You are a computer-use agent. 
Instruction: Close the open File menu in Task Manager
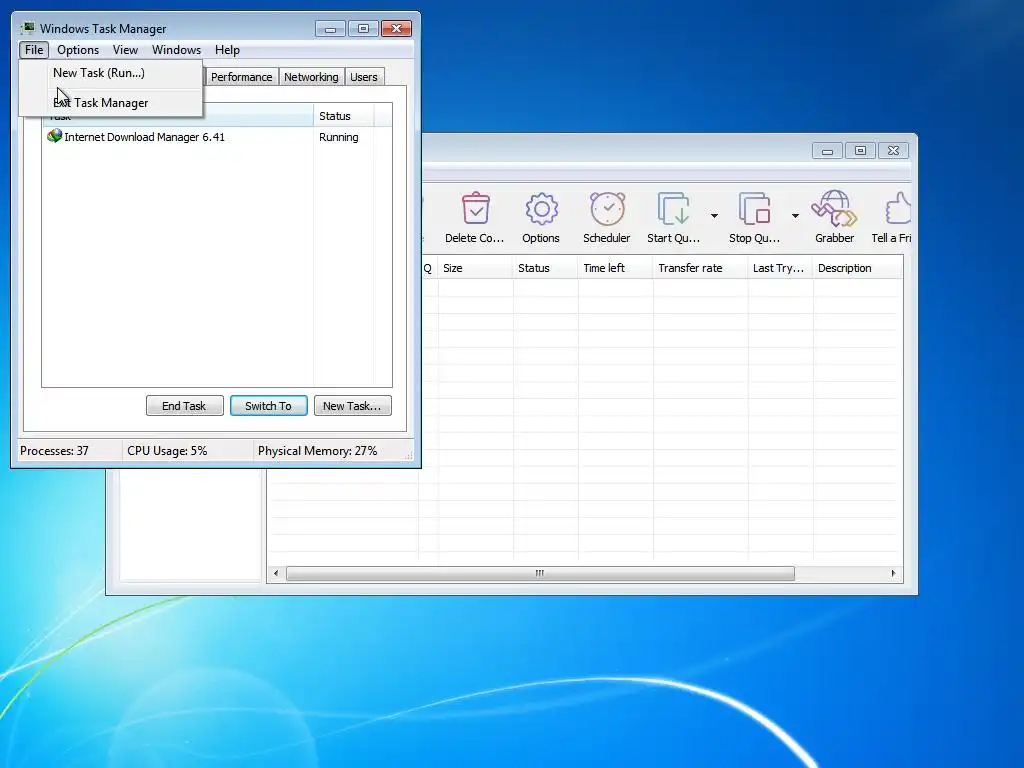(34, 50)
